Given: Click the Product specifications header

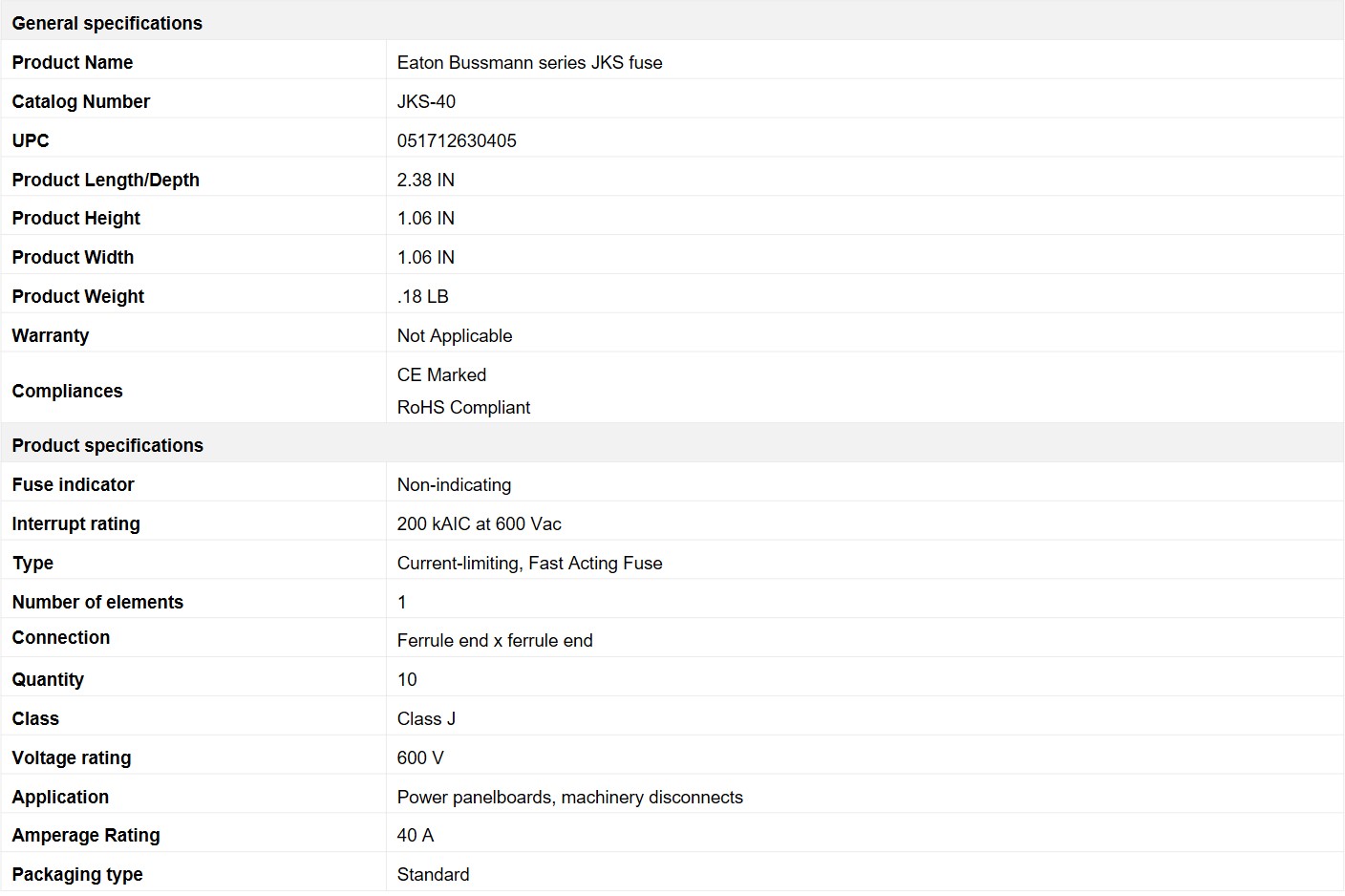Looking at the screenshot, I should click(x=108, y=445).
